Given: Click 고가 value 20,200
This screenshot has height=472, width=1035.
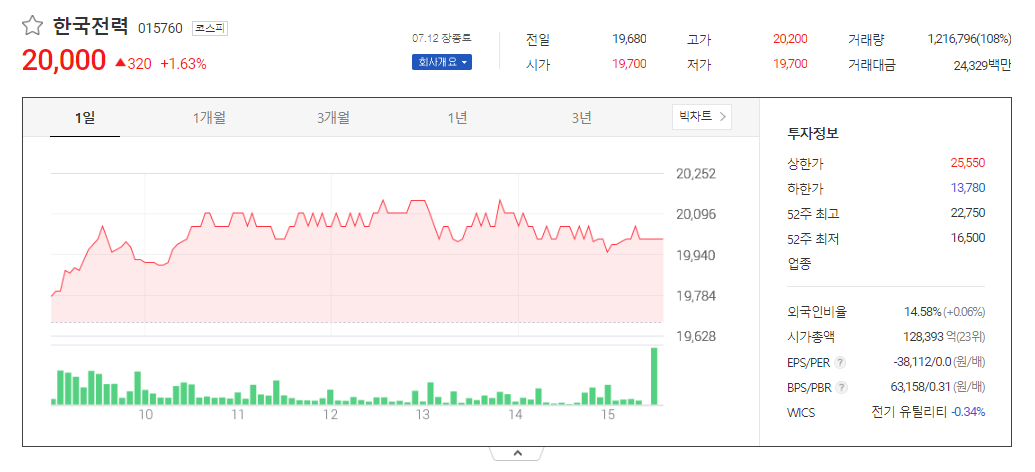Looking at the screenshot, I should [790, 39].
